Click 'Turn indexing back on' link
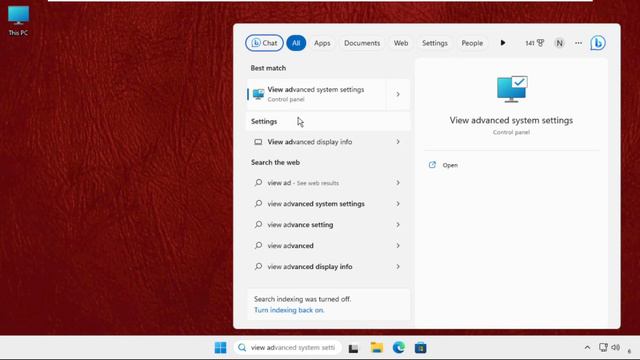The width and height of the screenshot is (640, 360). (x=289, y=310)
